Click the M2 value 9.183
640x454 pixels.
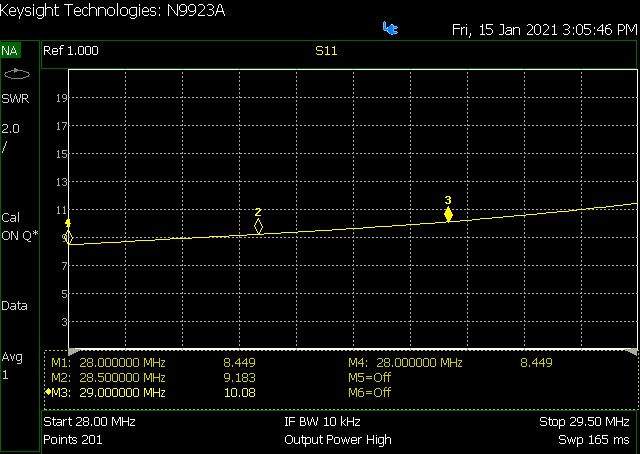(x=240, y=377)
